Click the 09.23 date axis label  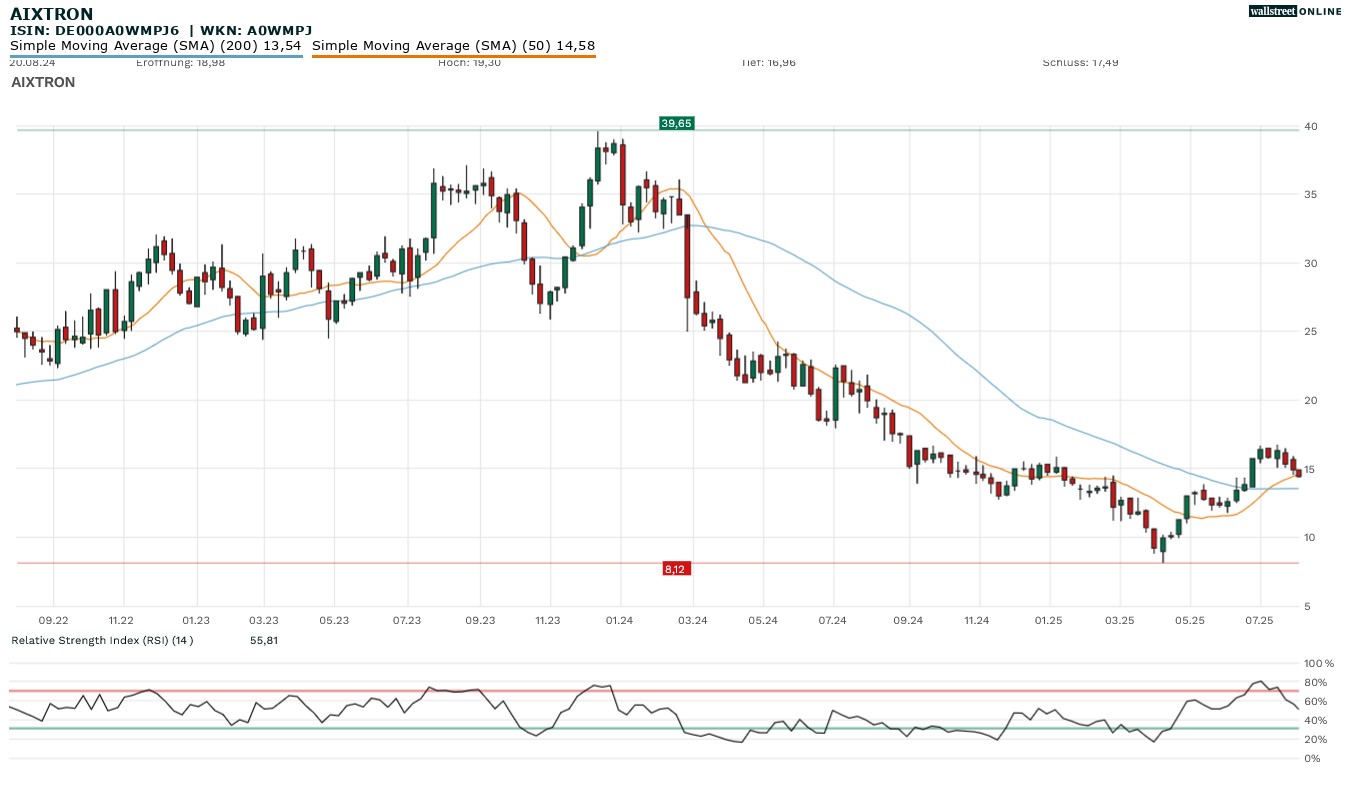tap(480, 621)
